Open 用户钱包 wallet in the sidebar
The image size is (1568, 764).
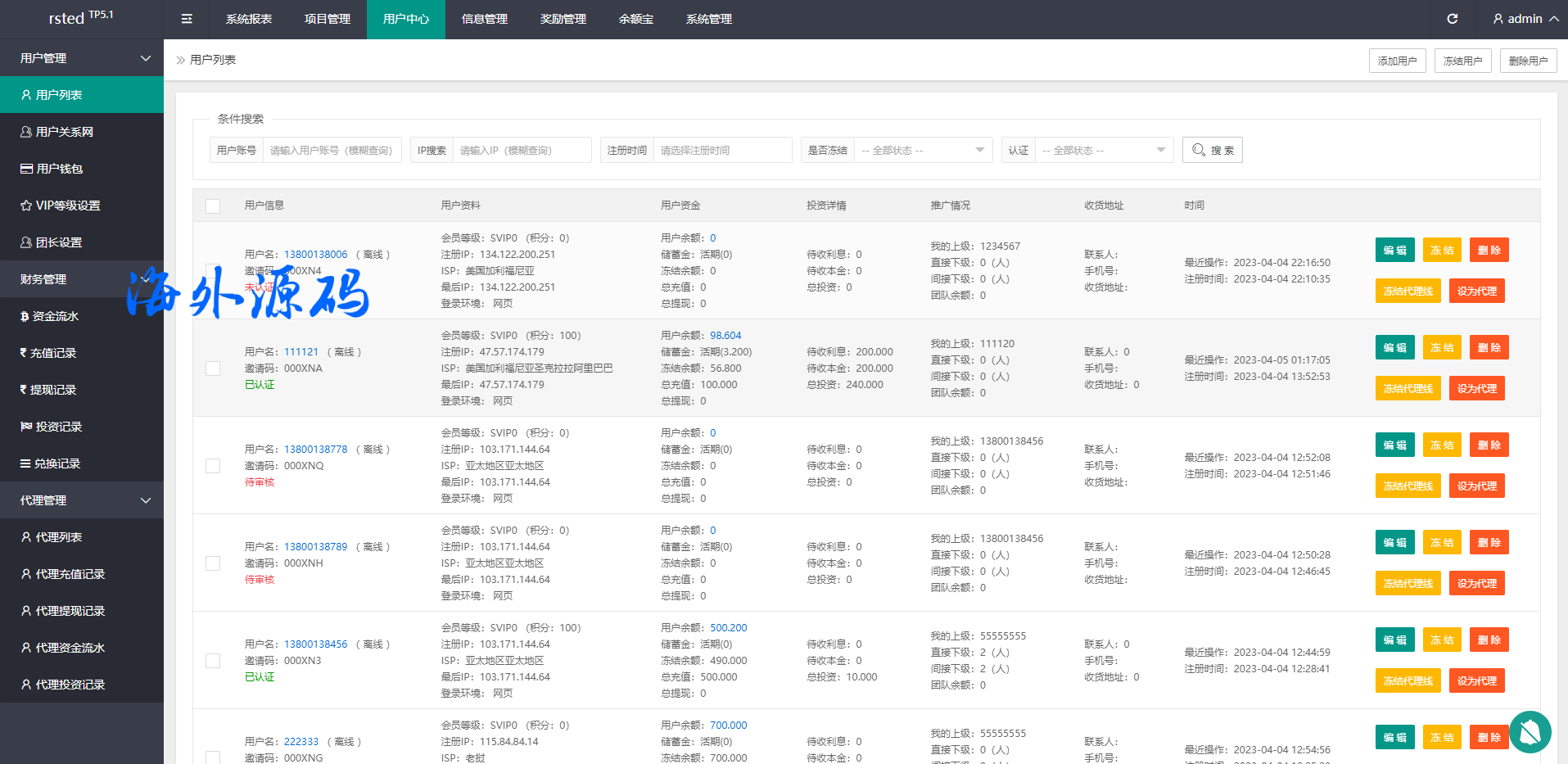(x=59, y=169)
